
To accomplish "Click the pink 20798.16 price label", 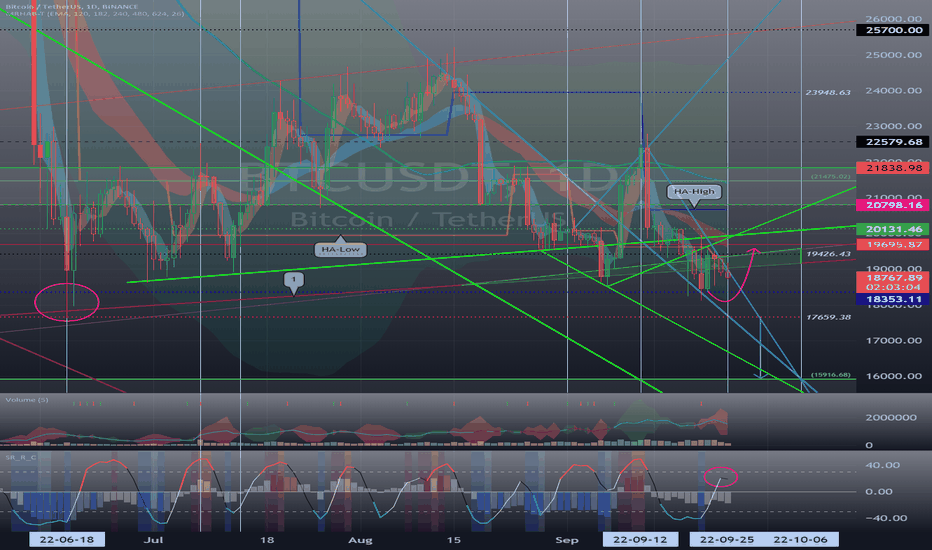I will pyautogui.click(x=892, y=205).
